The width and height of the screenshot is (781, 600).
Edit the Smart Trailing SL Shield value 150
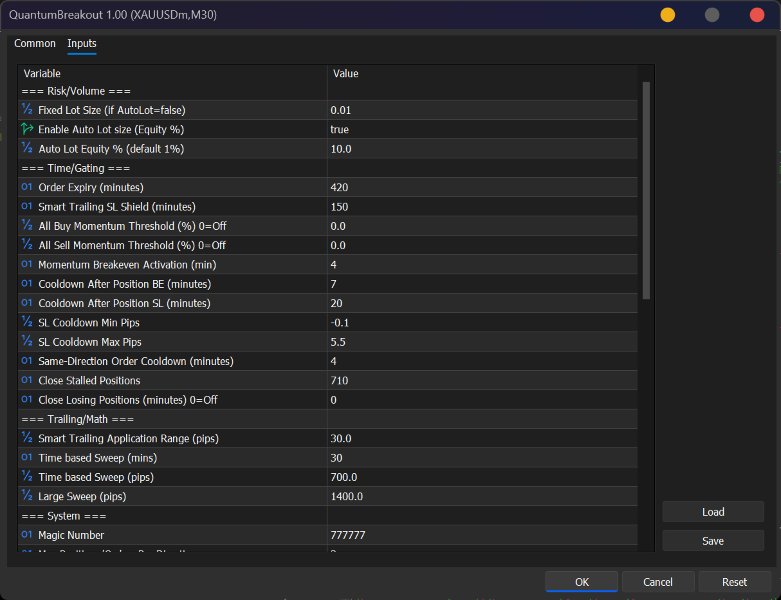click(x=482, y=207)
